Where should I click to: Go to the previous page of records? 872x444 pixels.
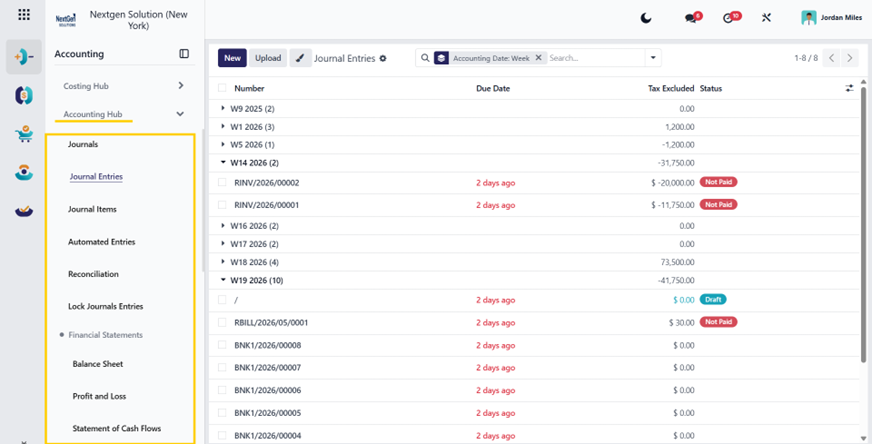tap(831, 58)
